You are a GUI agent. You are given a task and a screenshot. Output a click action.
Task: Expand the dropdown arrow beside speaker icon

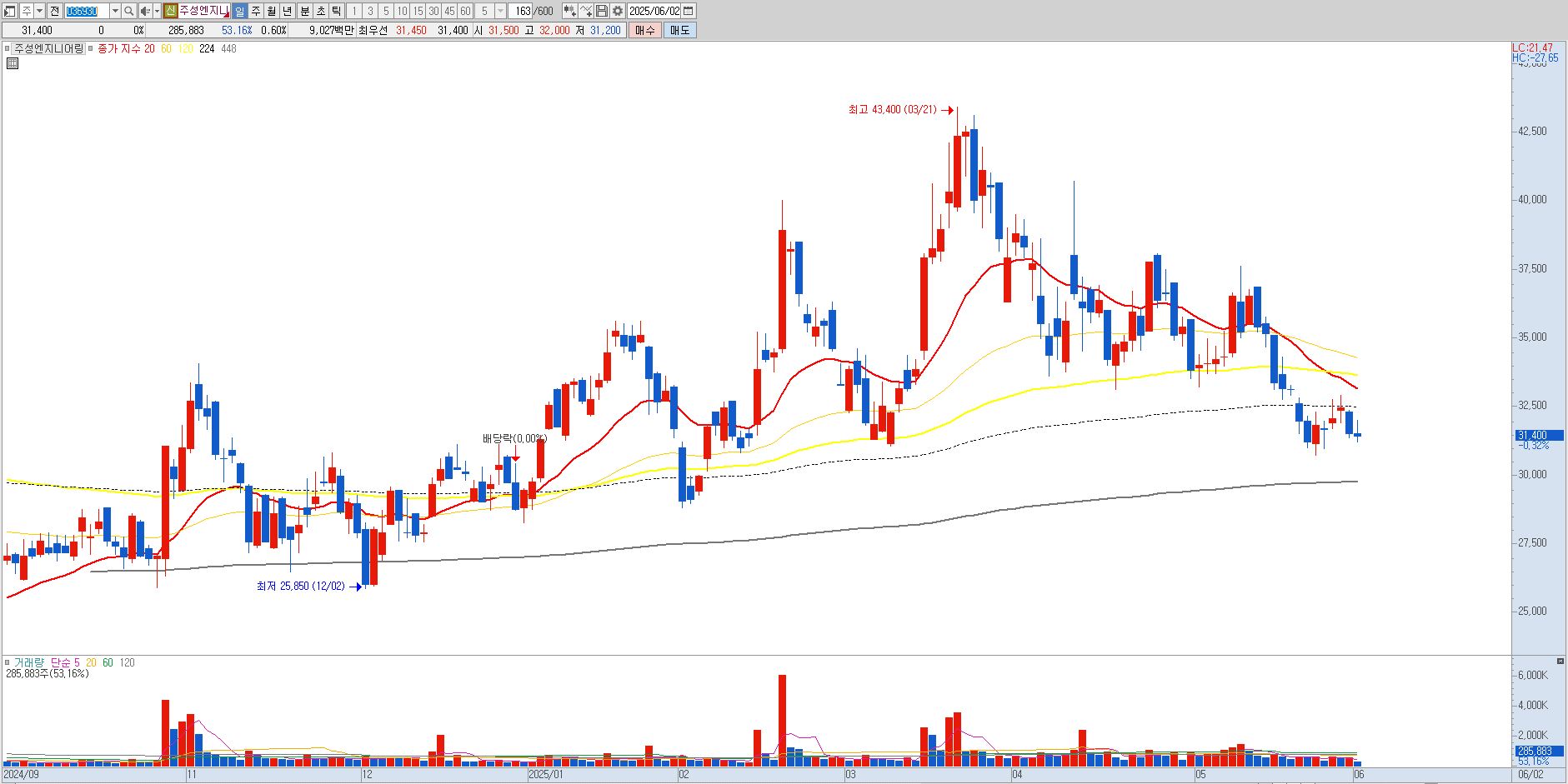click(x=157, y=11)
